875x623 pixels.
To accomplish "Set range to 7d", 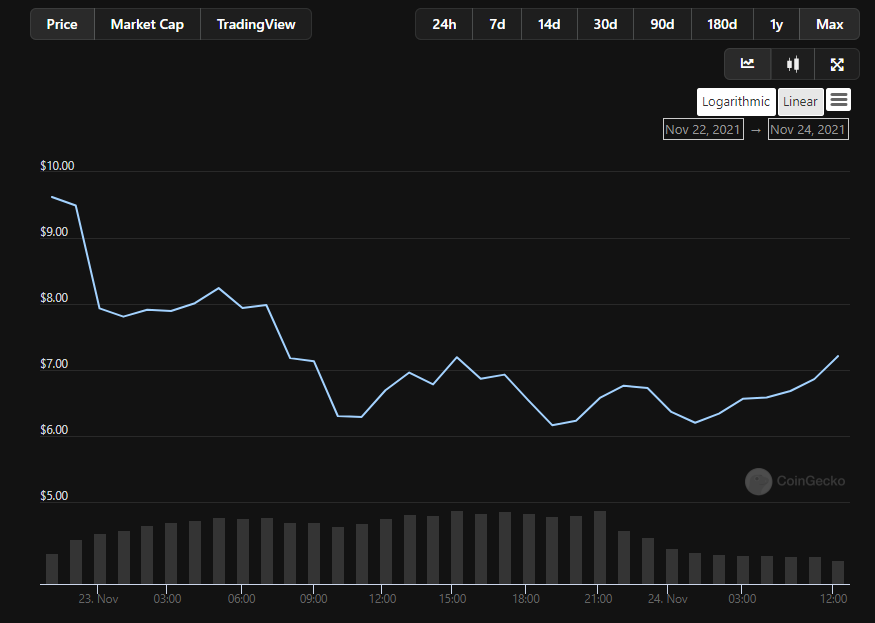I will [x=497, y=24].
